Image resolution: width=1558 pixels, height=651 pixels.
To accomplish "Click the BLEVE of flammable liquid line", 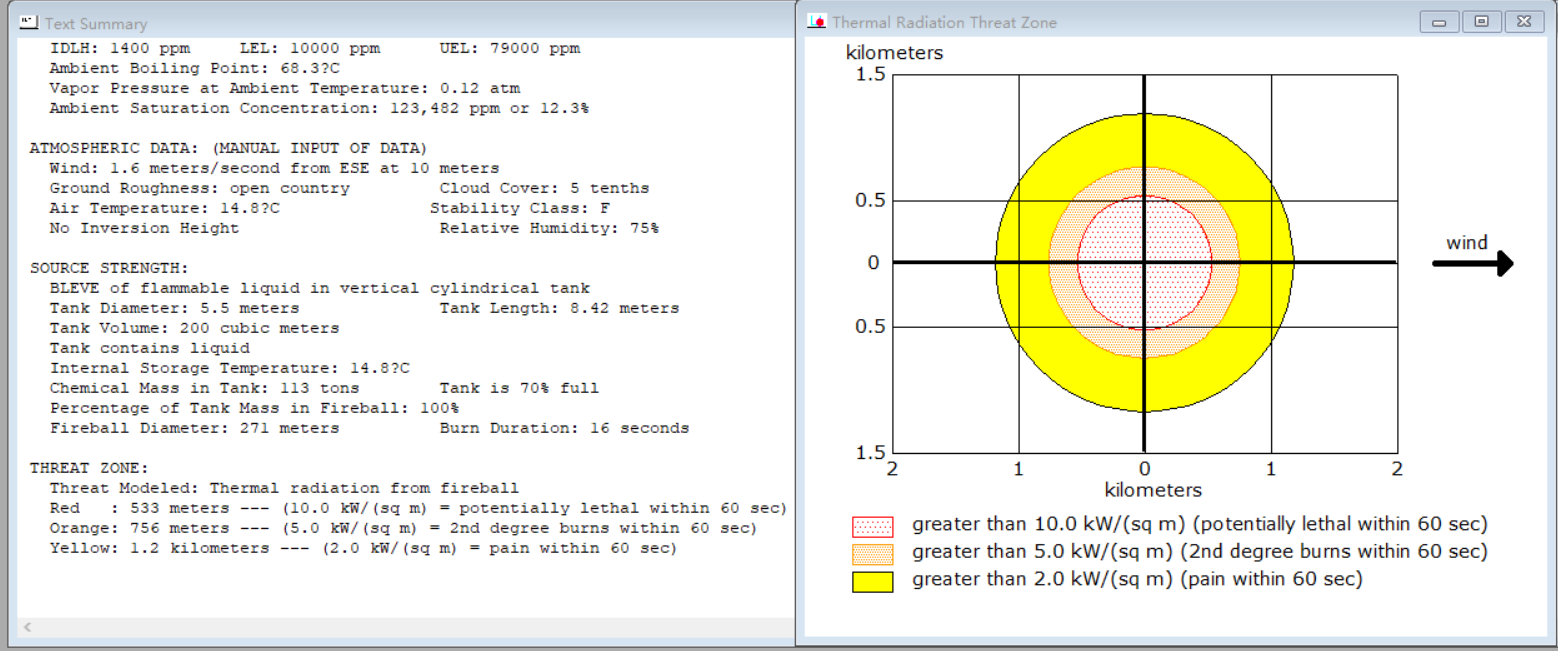I will pyautogui.click(x=320, y=288).
